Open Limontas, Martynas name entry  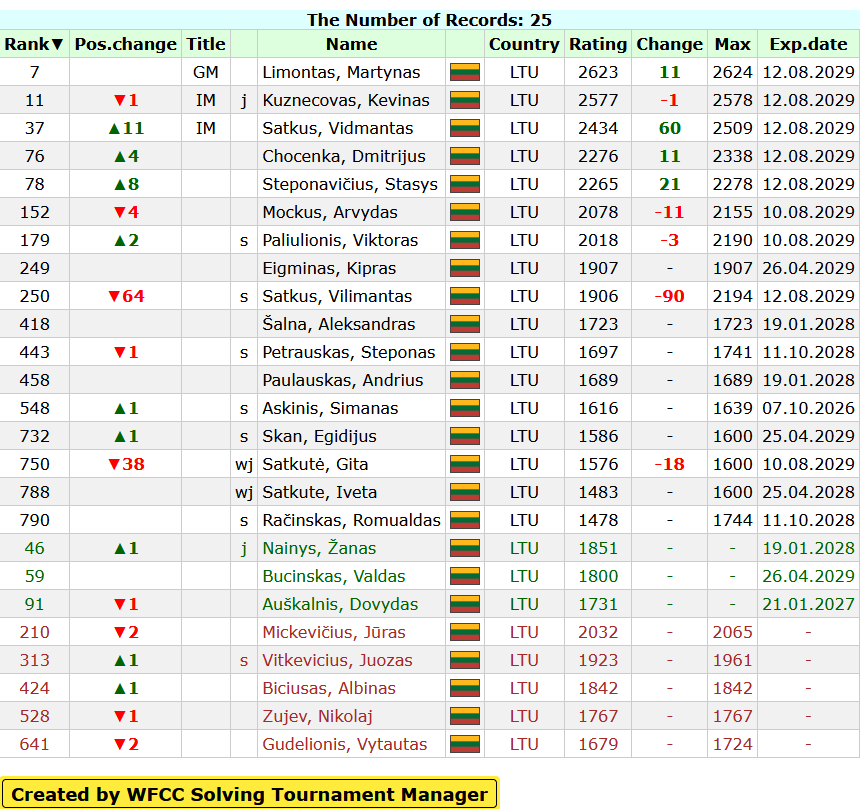tap(341, 72)
